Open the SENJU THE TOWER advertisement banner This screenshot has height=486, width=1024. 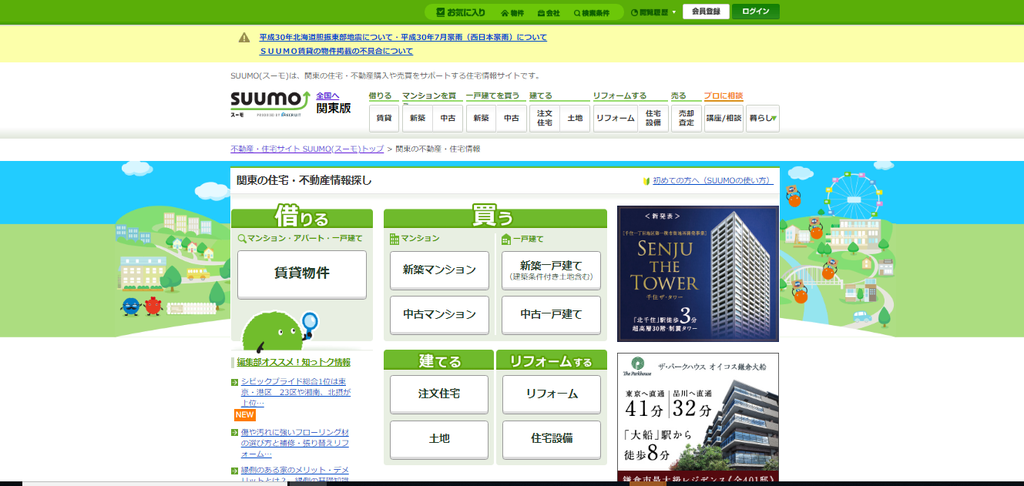pos(698,274)
